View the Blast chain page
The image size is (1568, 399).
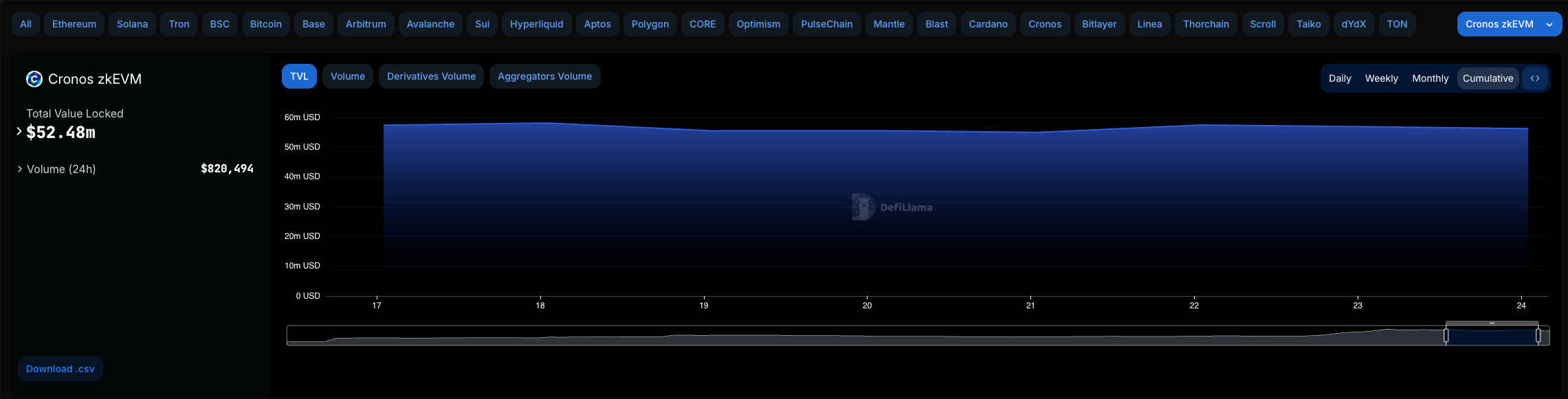pos(936,24)
